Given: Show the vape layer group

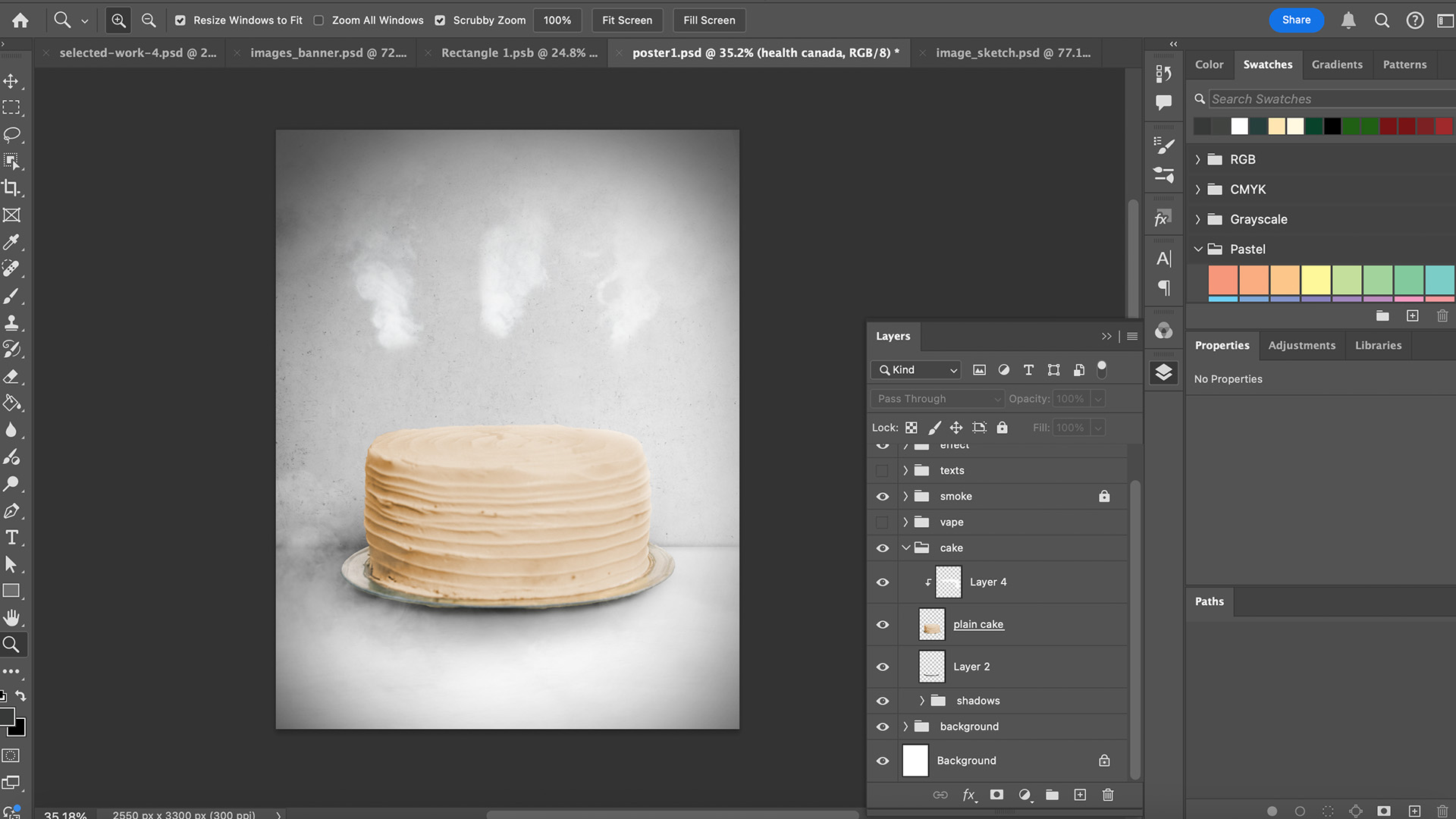Looking at the screenshot, I should tap(883, 522).
